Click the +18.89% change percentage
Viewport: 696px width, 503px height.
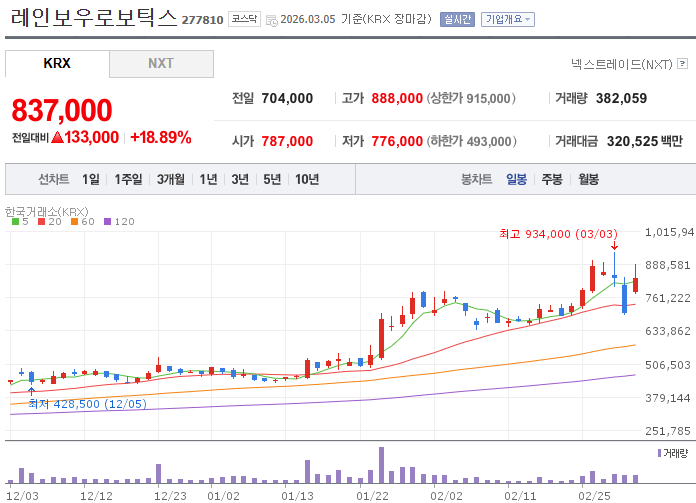tap(161, 137)
